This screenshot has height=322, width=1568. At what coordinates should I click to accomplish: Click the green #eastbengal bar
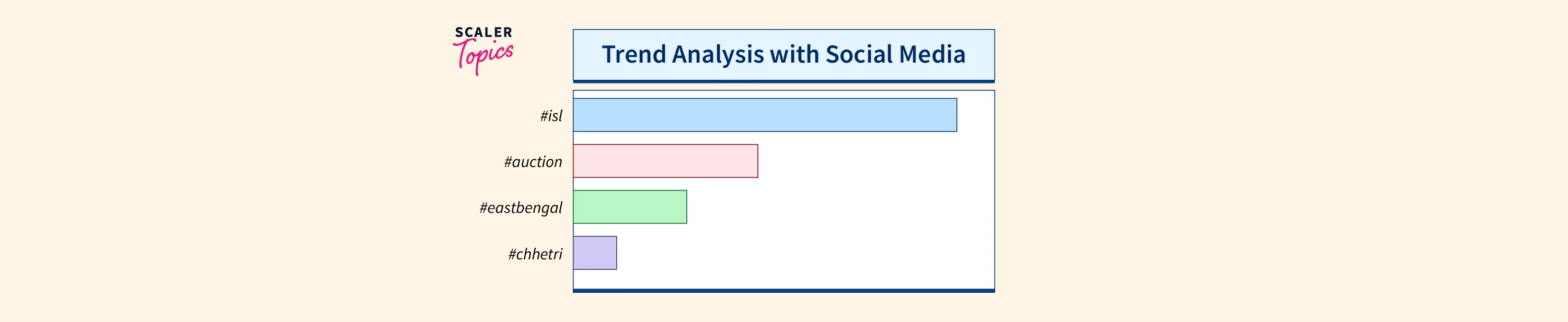629,207
